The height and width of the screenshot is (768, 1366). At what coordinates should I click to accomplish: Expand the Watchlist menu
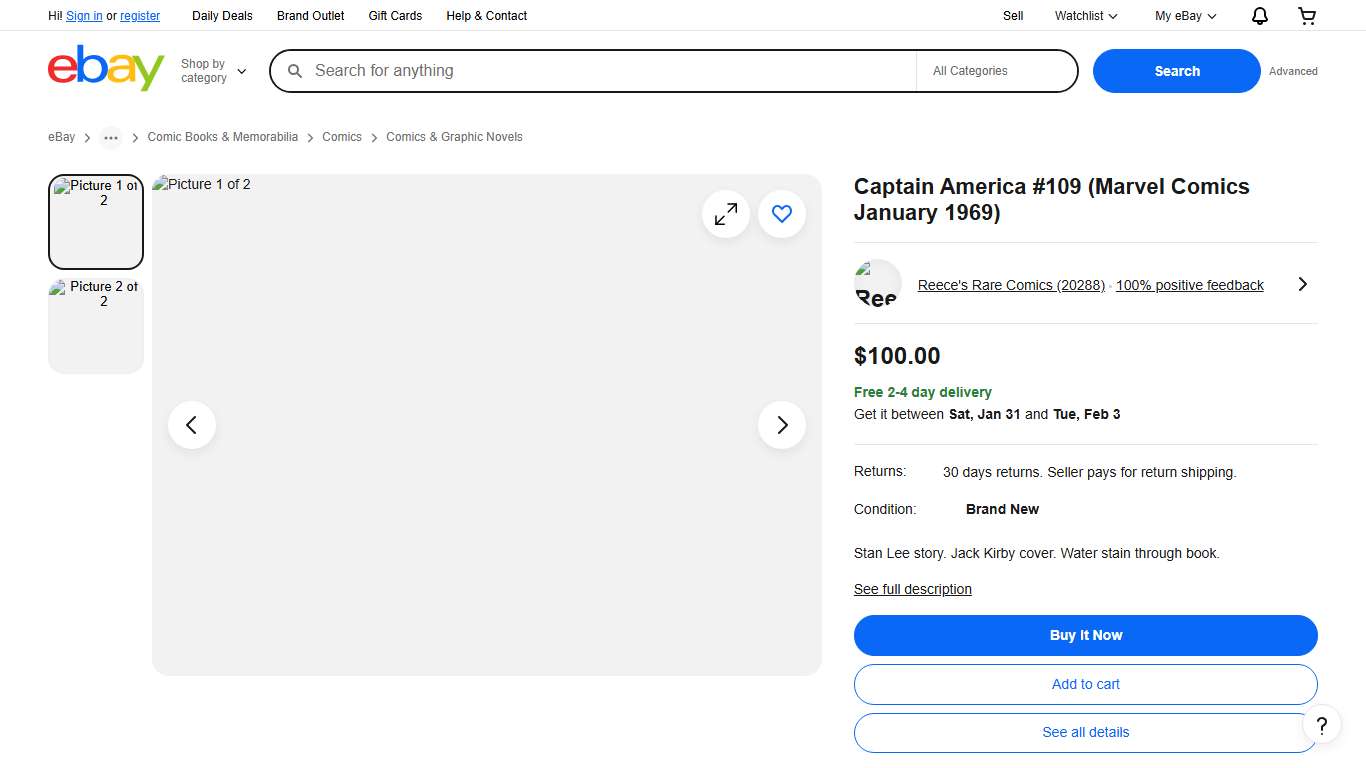[x=1085, y=16]
